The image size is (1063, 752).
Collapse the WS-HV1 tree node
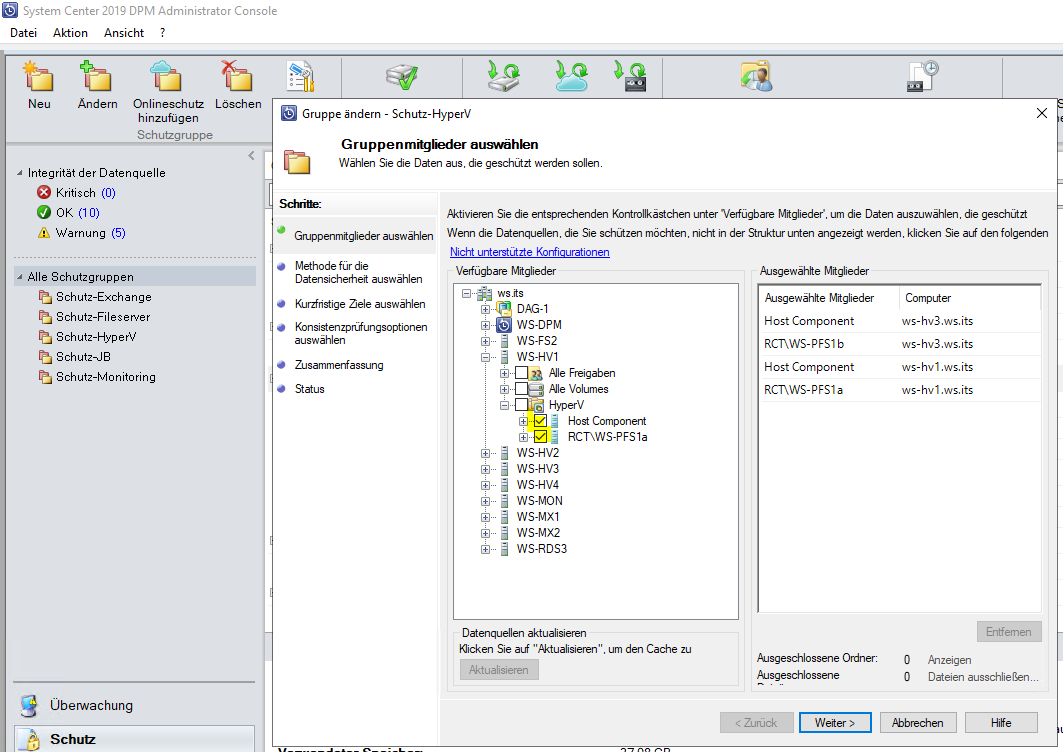pos(485,357)
